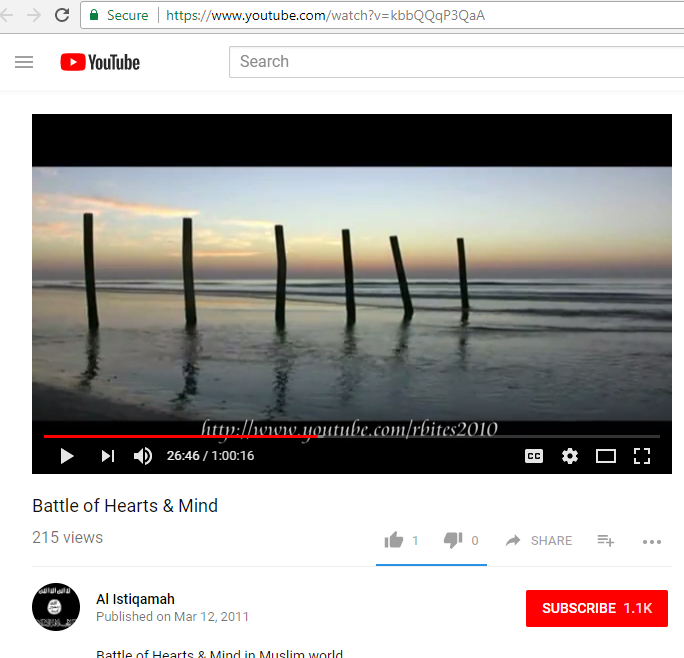684x658 pixels.
Task: Open more actions three-dot menu
Action: 652,542
